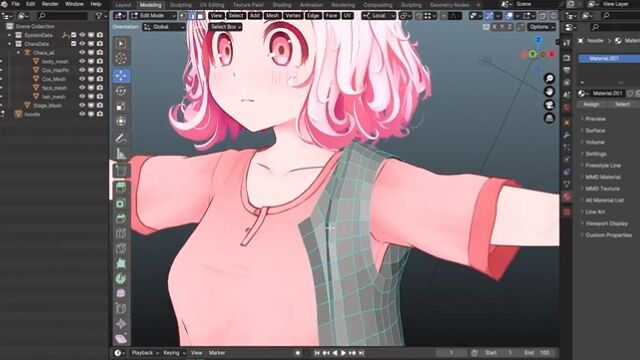The height and width of the screenshot is (360, 640).
Task: Uncheck SystemData exclude checkbox
Action: tap(73, 35)
